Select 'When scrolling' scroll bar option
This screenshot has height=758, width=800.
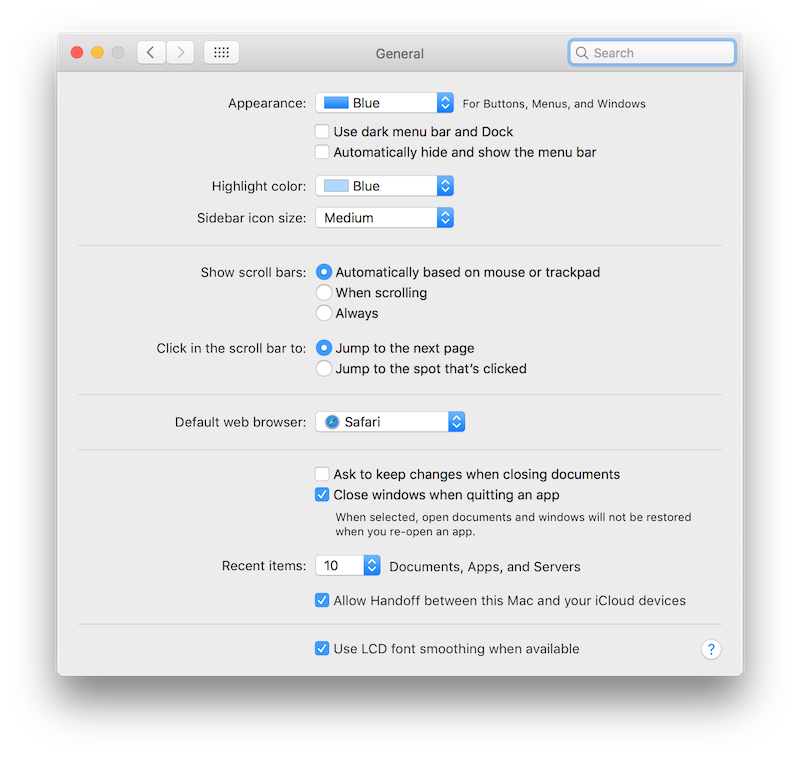pyautogui.click(x=324, y=293)
